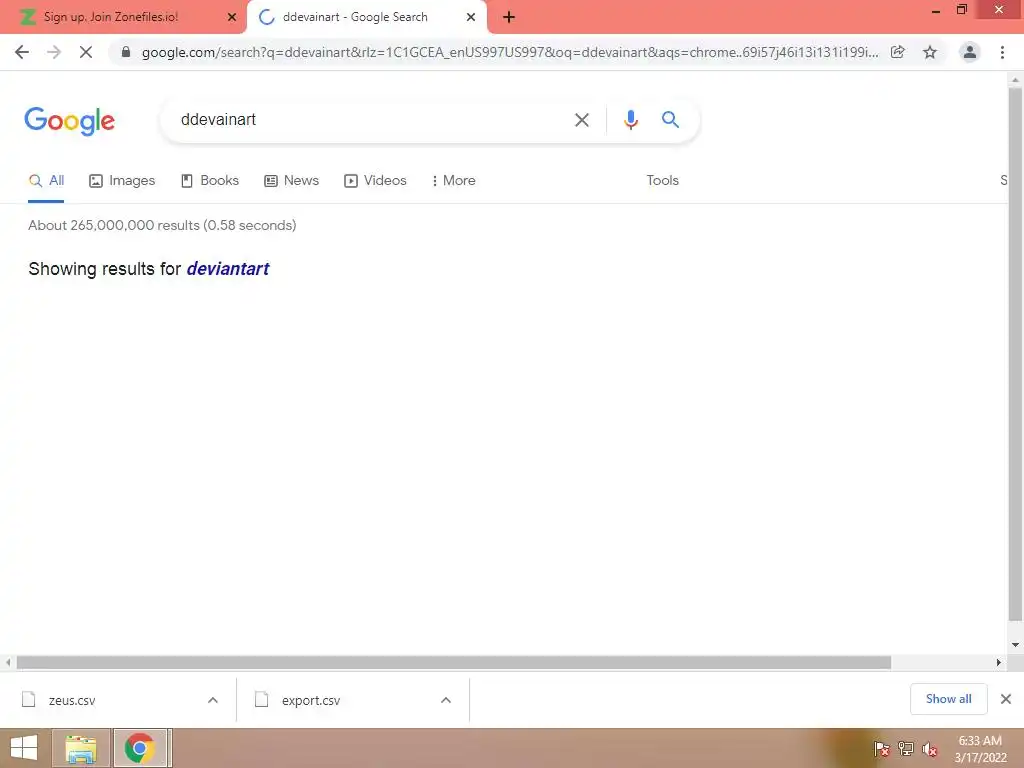Select the All results tab
Image resolution: width=1024 pixels, height=768 pixels.
pos(46,181)
